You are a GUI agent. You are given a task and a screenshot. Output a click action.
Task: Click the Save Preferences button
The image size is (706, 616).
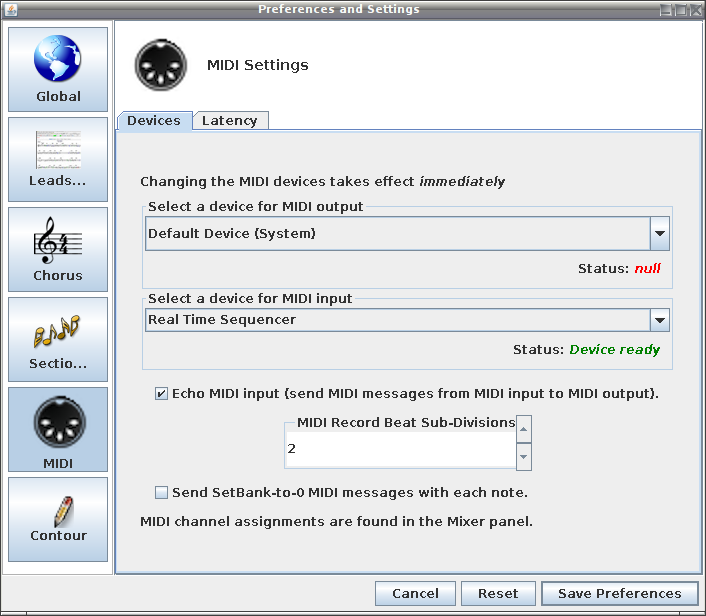coord(620,593)
